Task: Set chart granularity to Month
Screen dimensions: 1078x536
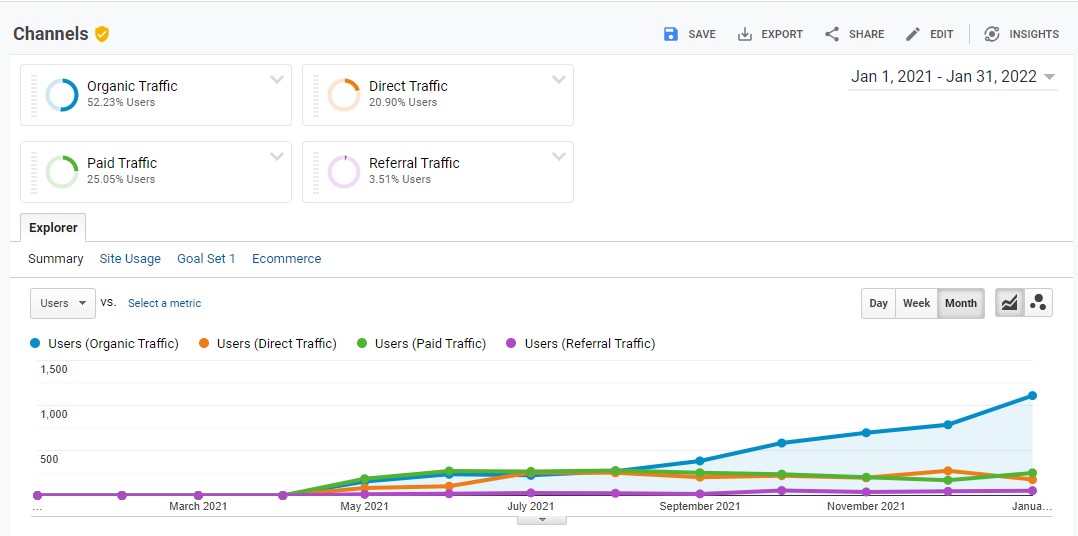Action: pos(960,303)
